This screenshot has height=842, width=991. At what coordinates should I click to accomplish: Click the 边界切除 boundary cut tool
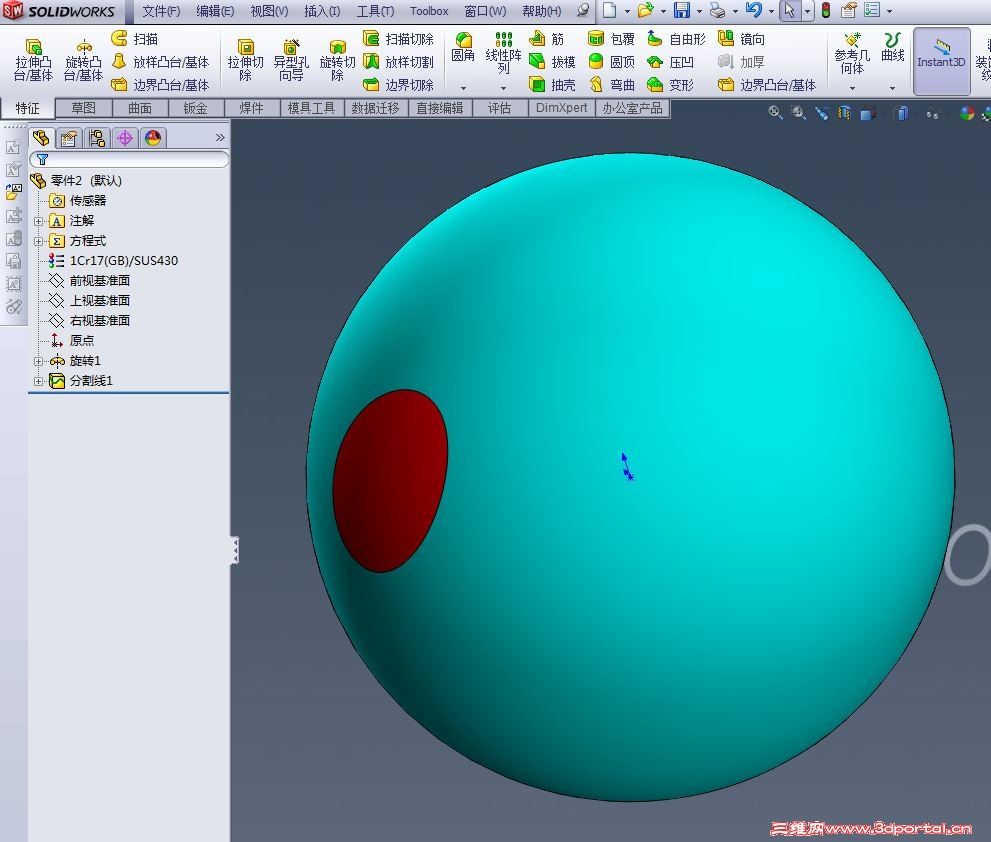pos(398,84)
